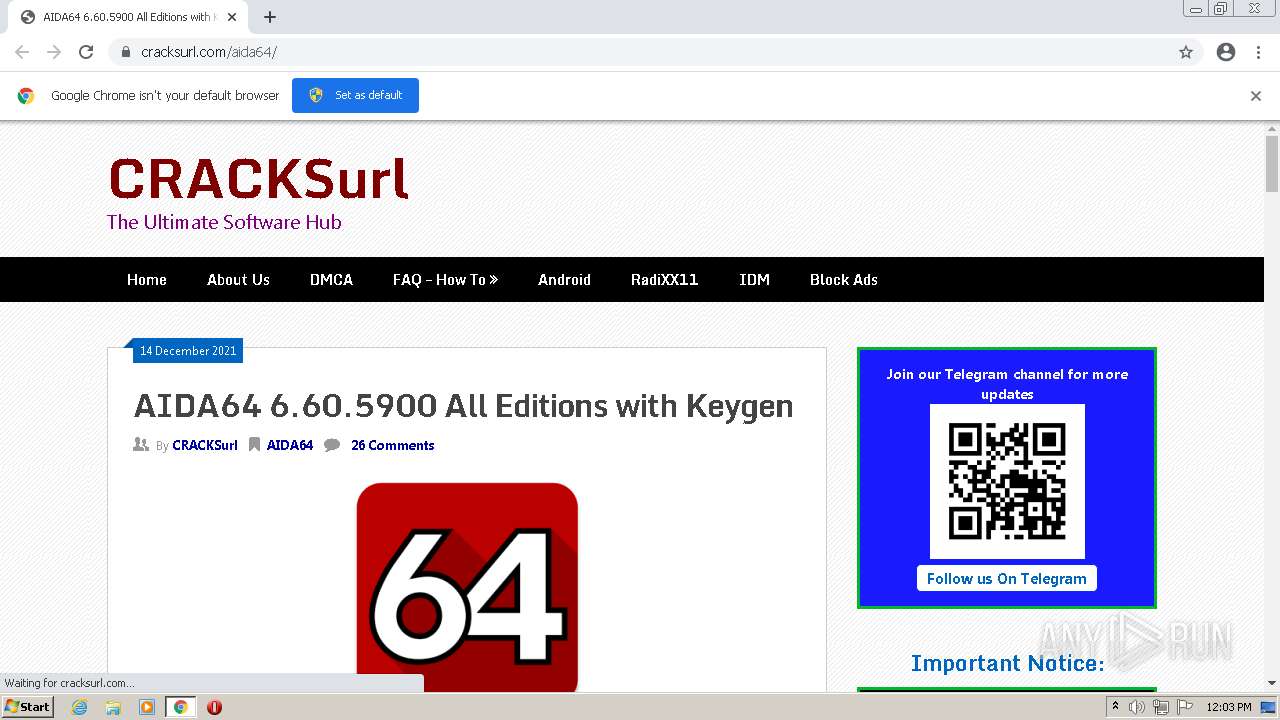Click the CRACKSurl site logo title
This screenshot has height=720, width=1280.
(x=258, y=179)
